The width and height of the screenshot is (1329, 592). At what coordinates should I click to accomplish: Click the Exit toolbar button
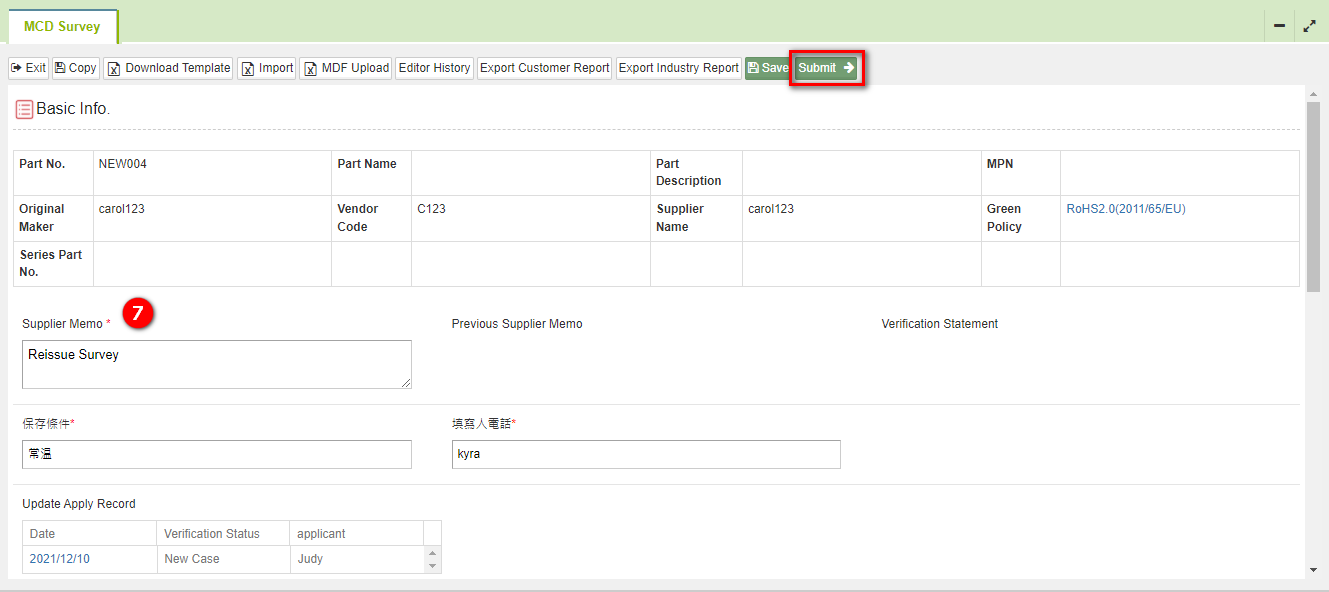[29, 68]
